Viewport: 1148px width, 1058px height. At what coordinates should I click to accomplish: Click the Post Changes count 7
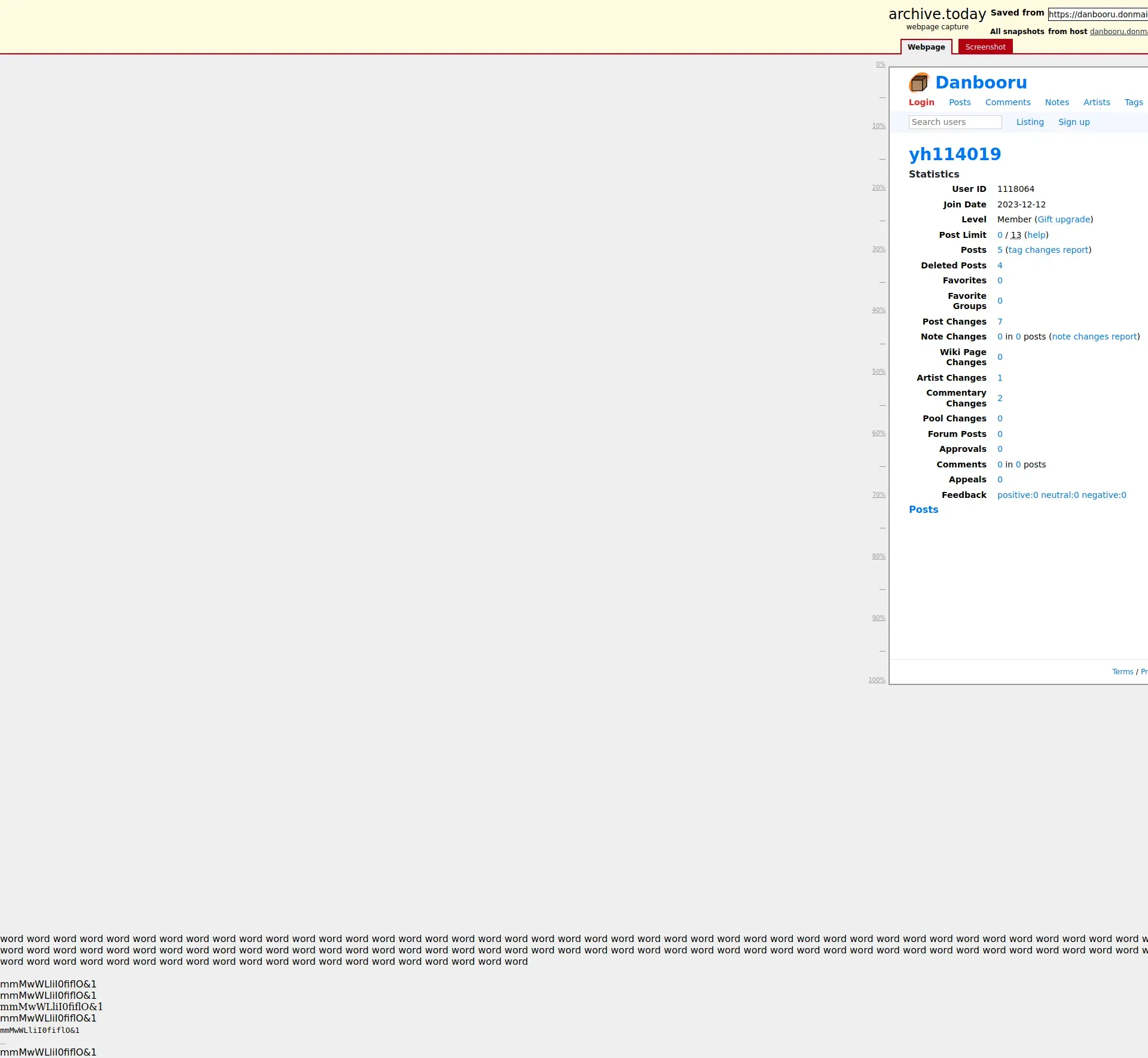pos(1000,322)
